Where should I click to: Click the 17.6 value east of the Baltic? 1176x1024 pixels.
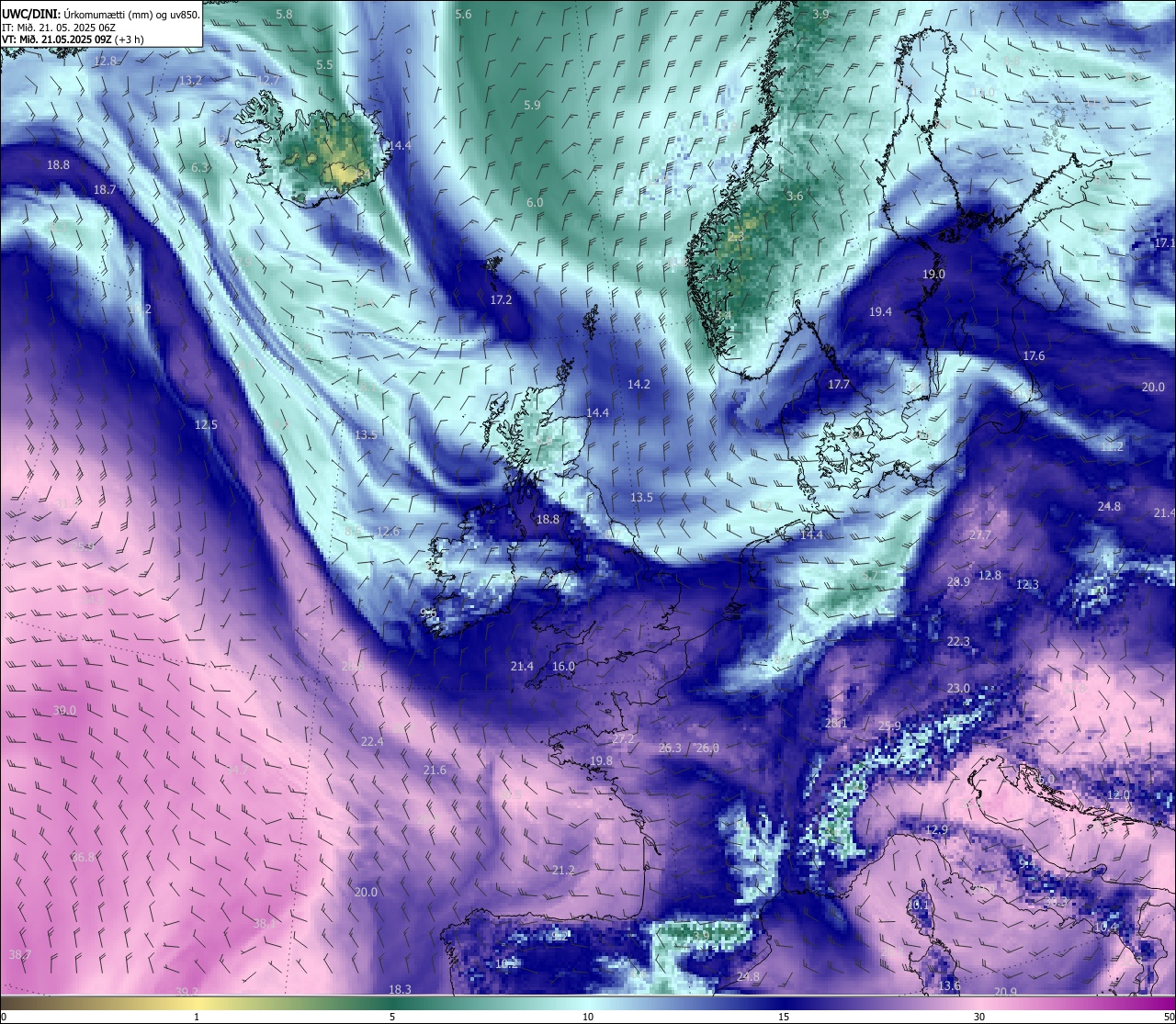click(1034, 356)
